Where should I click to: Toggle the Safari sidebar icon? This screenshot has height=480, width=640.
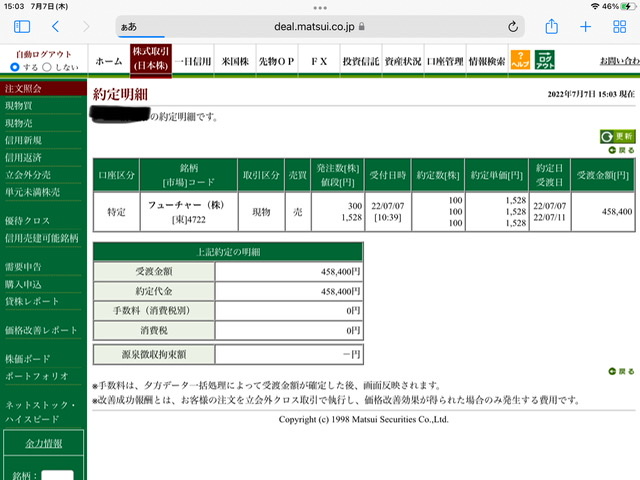[22, 27]
